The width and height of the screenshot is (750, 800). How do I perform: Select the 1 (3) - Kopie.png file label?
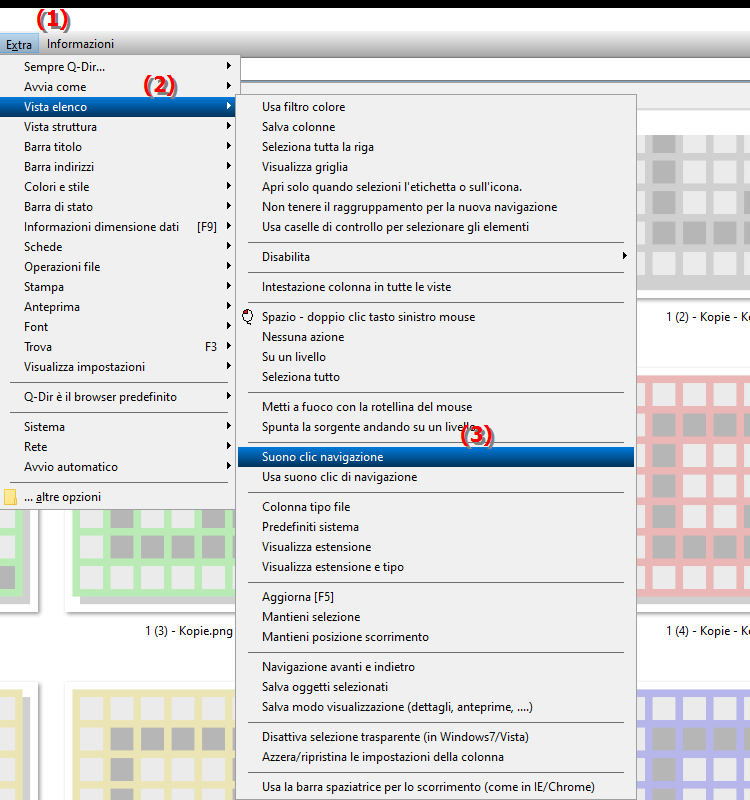tap(189, 631)
